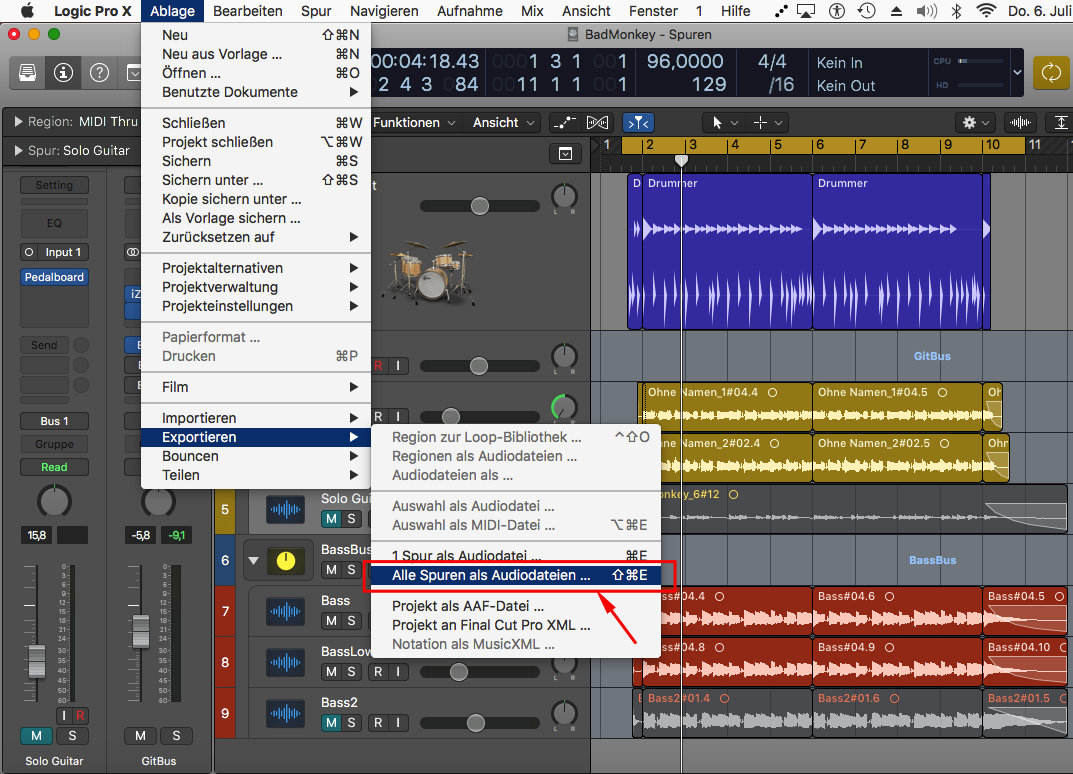Enable input monitoring on Bass2 track
1073x774 pixels.
pyautogui.click(x=398, y=723)
